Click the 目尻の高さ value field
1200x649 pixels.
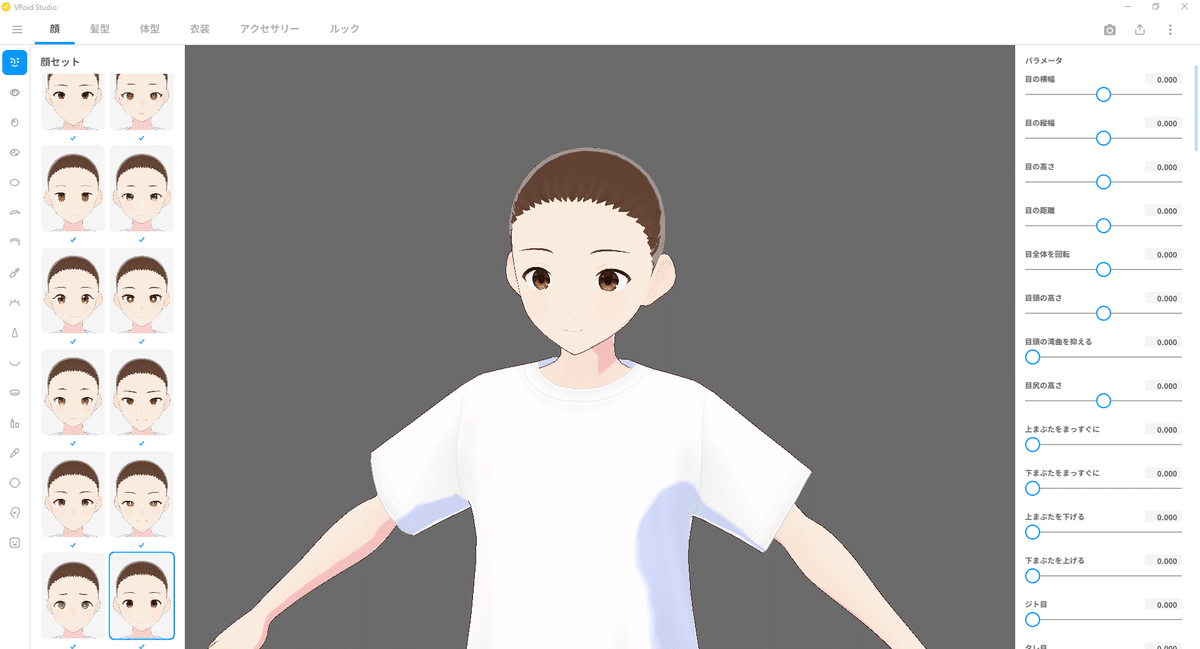coord(1163,386)
